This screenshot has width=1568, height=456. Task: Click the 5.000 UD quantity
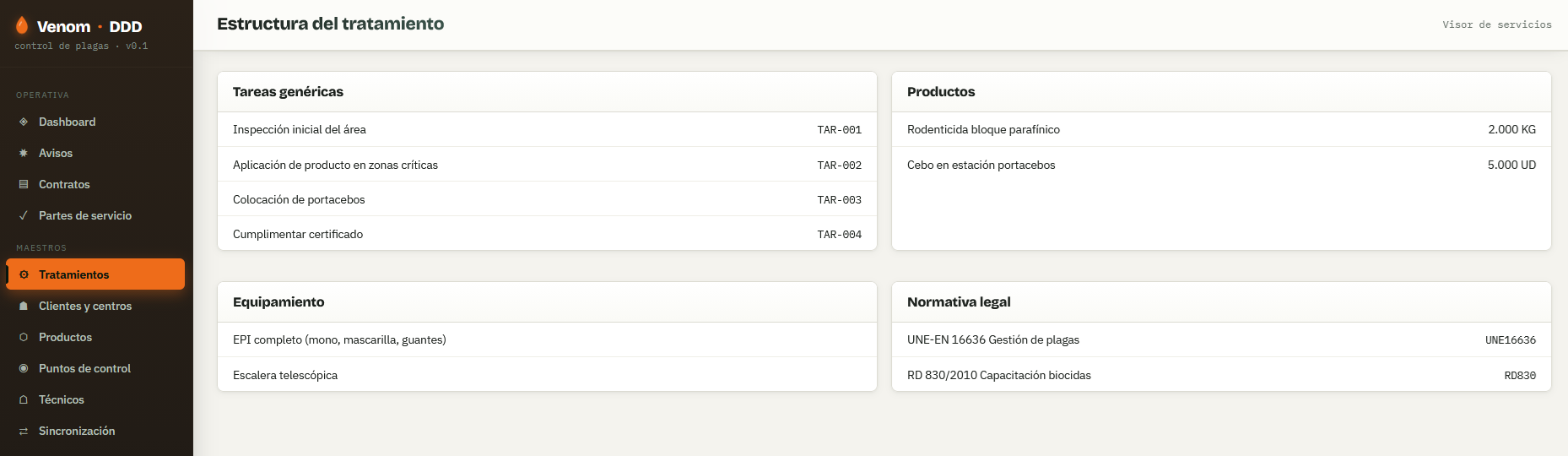coord(1511,165)
